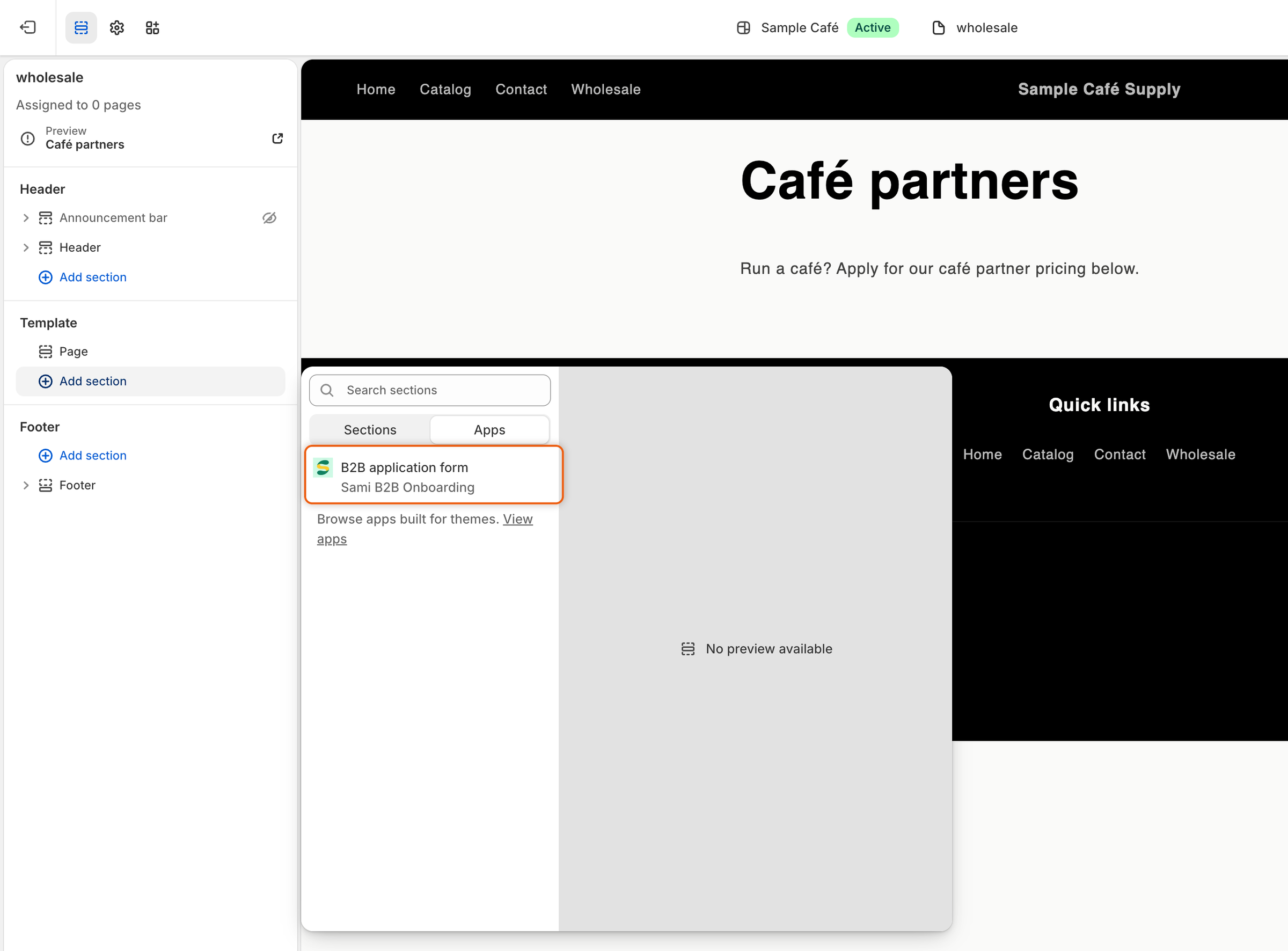Click the info icon beside Preview Café partners
The height and width of the screenshot is (951, 1288).
pos(27,138)
